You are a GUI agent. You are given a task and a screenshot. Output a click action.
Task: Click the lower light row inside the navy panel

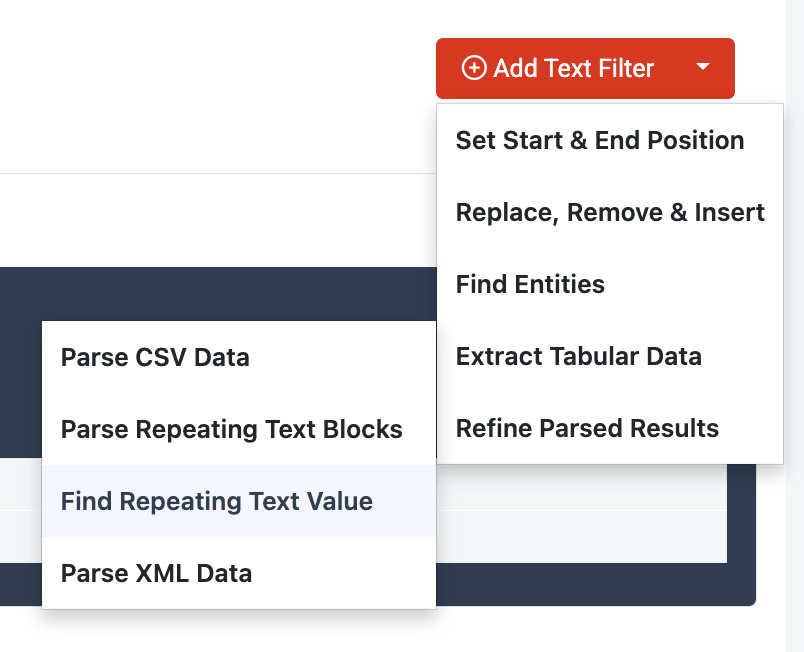(x=580, y=537)
